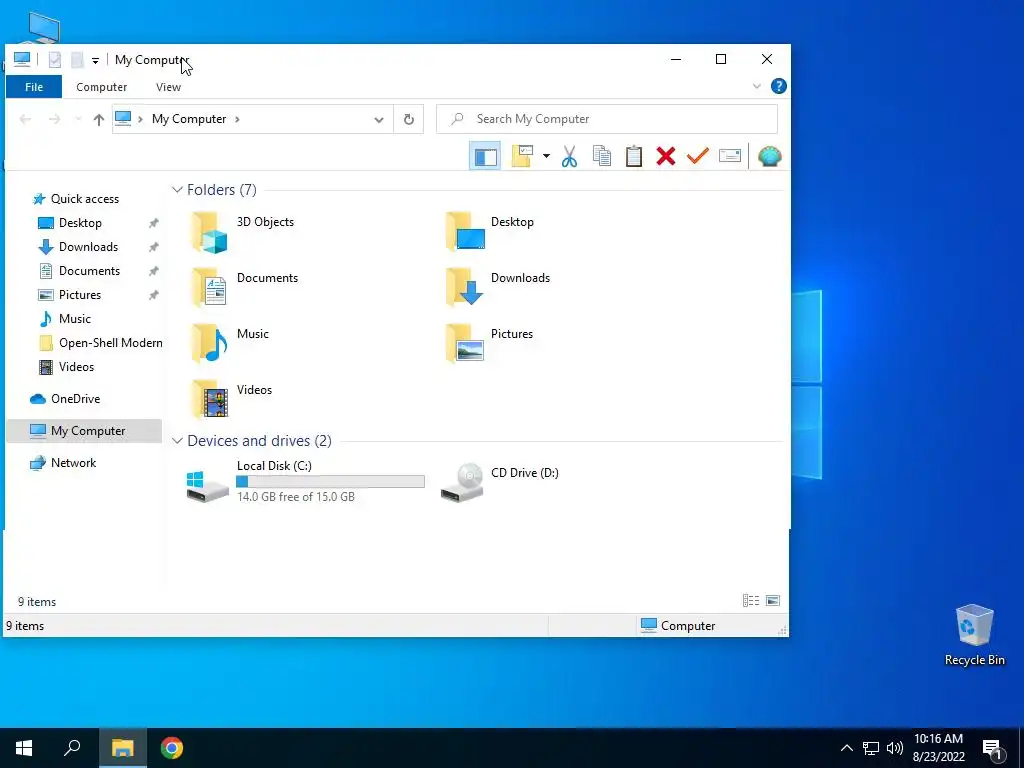Switch to details view layout button
This screenshot has height=768, width=1024.
click(x=751, y=600)
